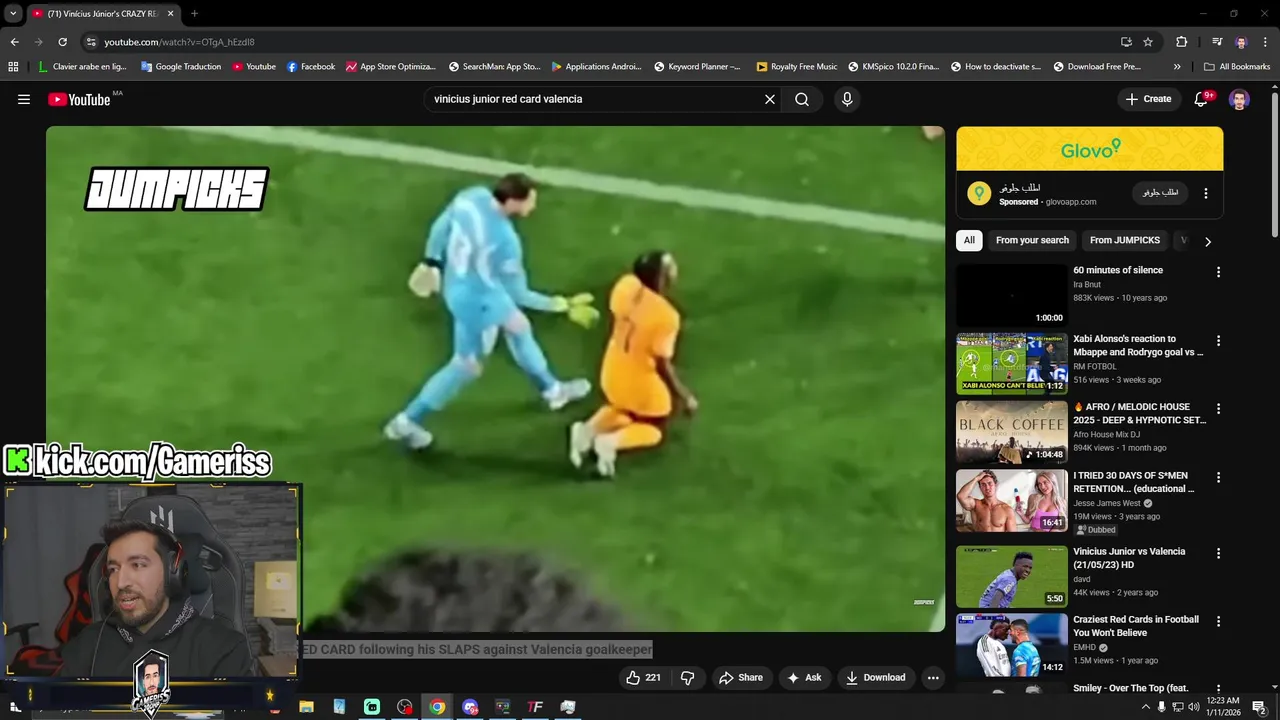
Task: Open 60 minutes of silence thumbnail
Action: coord(1012,296)
